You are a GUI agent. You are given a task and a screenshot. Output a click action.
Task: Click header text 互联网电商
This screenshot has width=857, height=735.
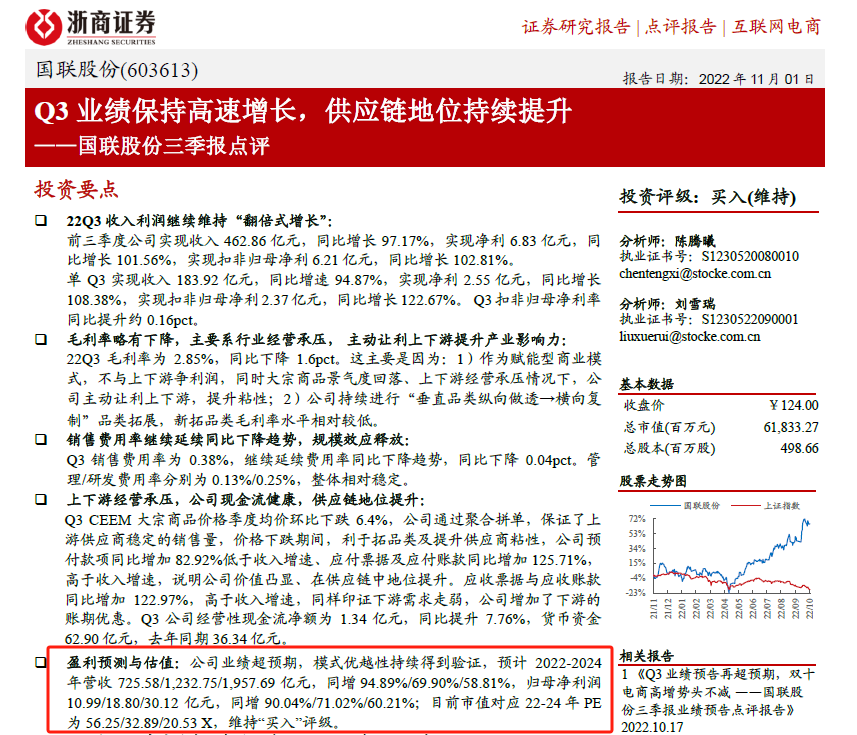[x=777, y=27]
